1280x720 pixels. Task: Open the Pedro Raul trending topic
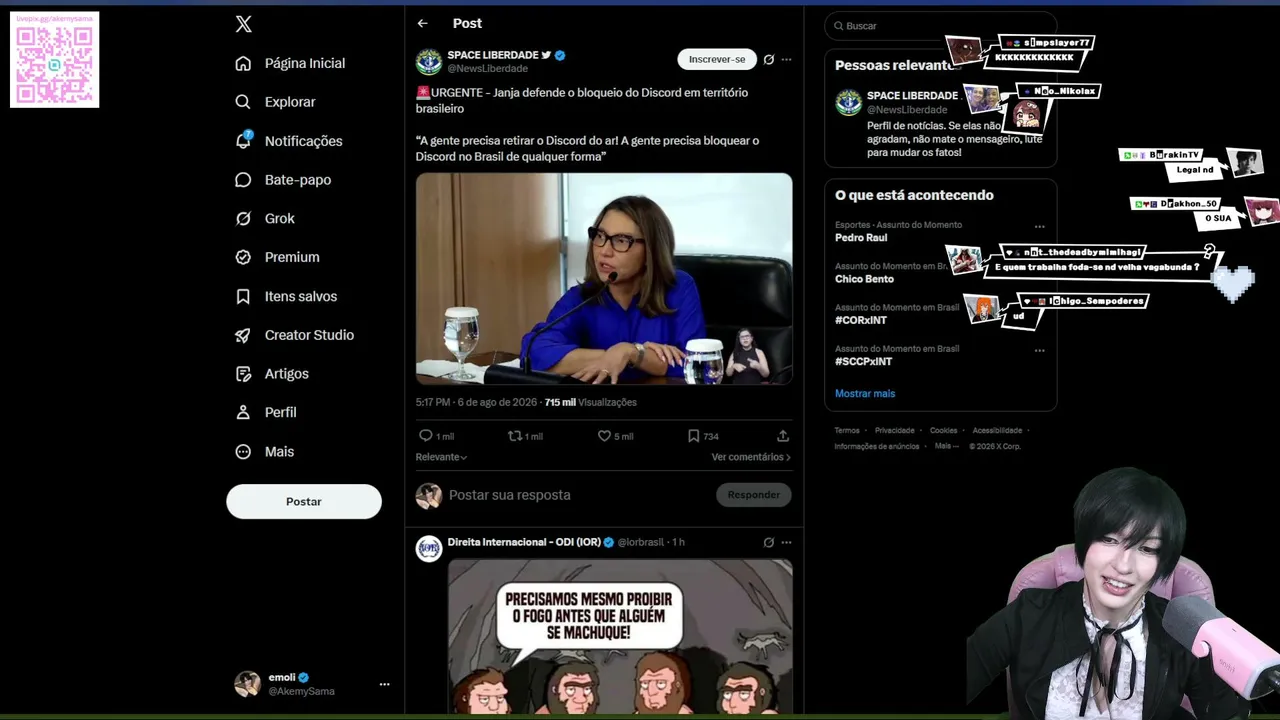[861, 238]
